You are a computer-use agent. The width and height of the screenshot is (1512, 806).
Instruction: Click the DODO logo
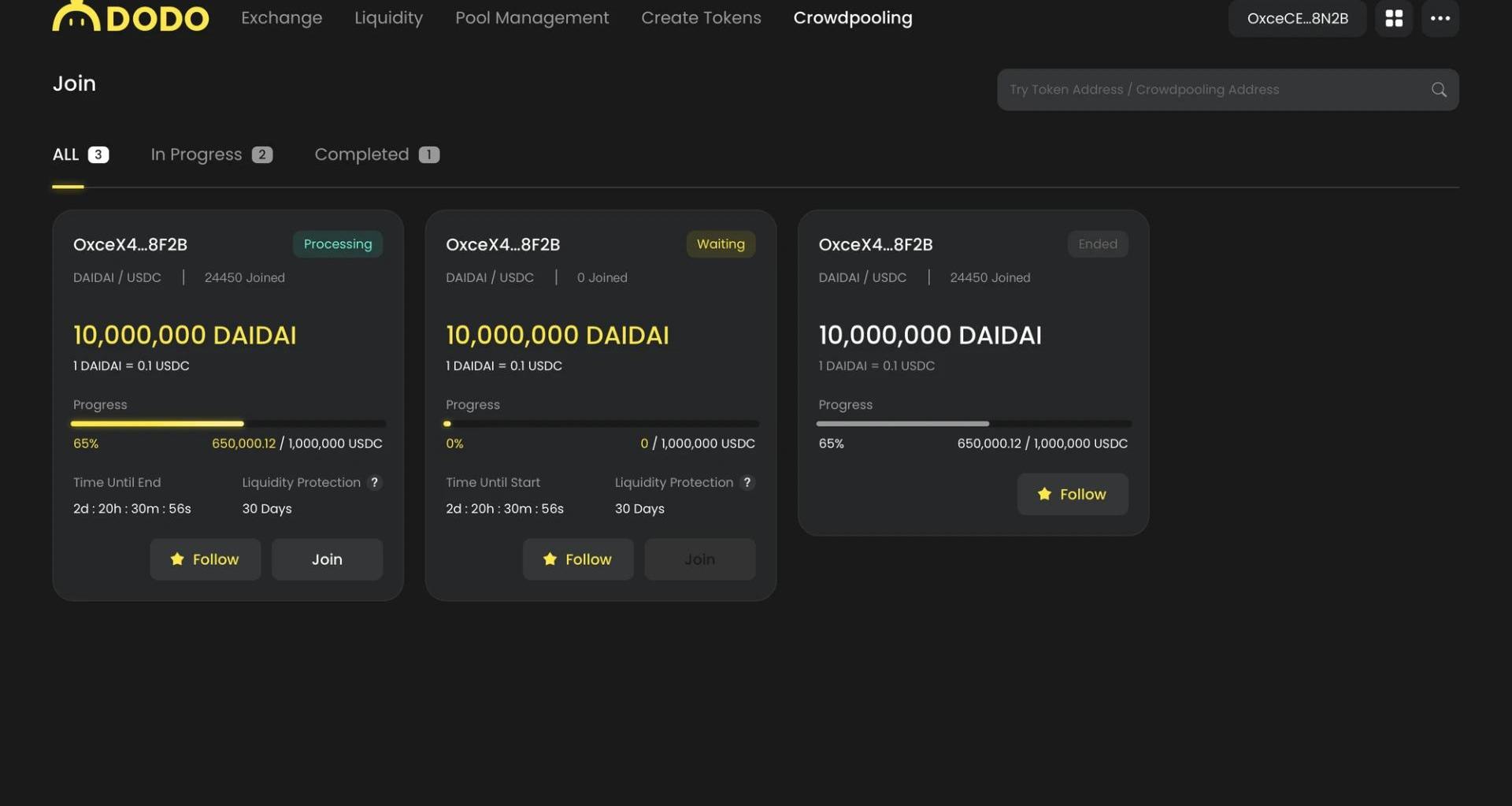pyautogui.click(x=131, y=17)
